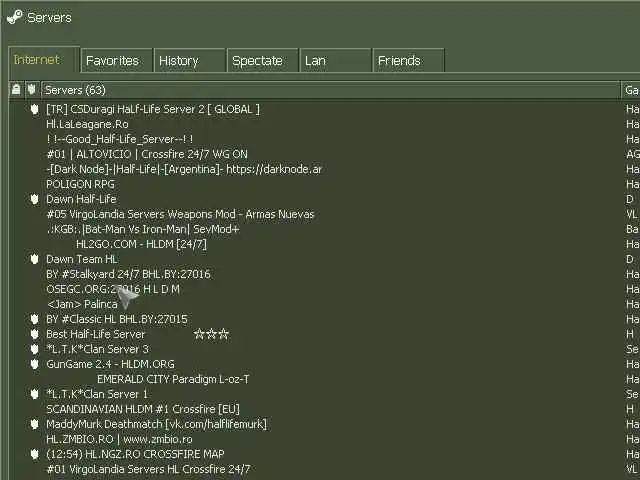Sort by the VAC shield column header

pos(32,89)
